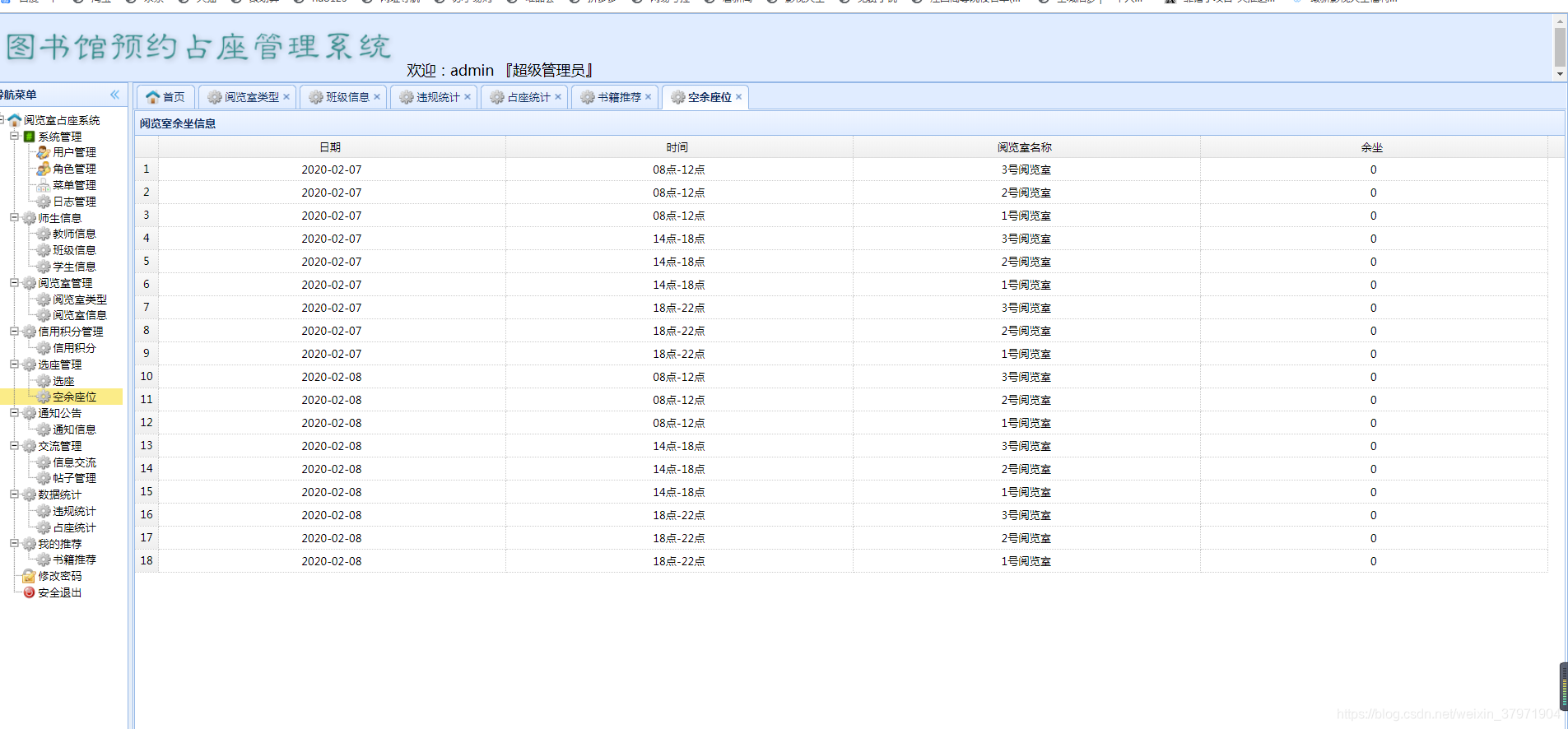The image size is (1568, 729).
Task: Collapse the 我的推荐 tree node
Action: (14, 543)
